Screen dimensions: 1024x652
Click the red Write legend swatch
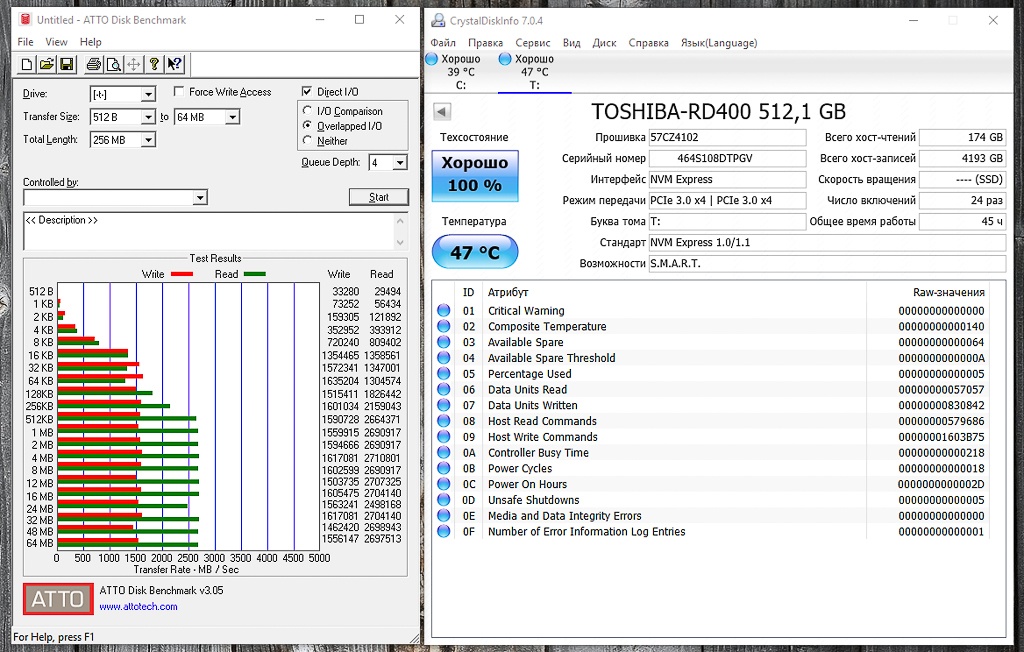[x=182, y=274]
